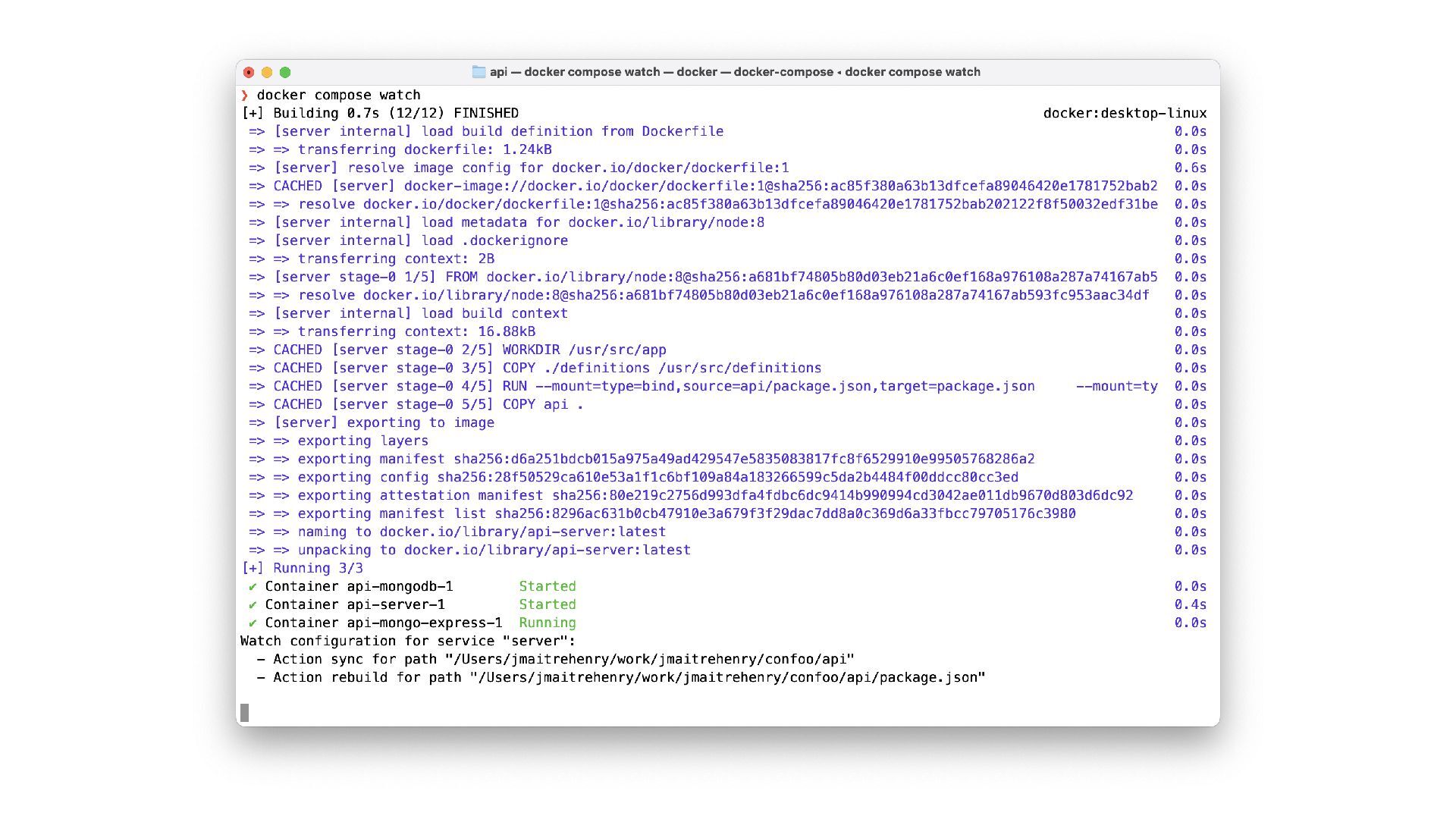Click 'exporting config sha256:28f50529' line

click(x=633, y=477)
